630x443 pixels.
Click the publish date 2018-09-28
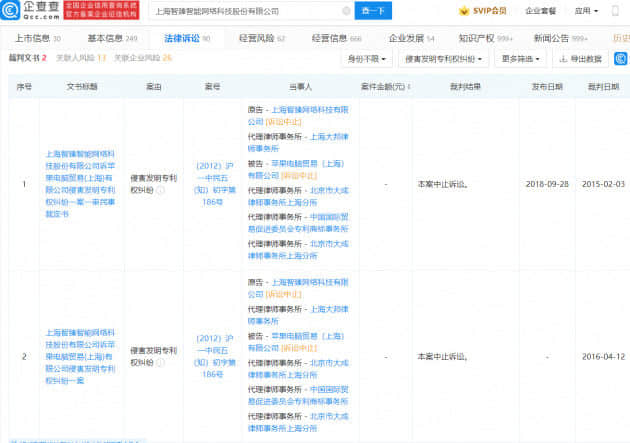click(x=547, y=184)
